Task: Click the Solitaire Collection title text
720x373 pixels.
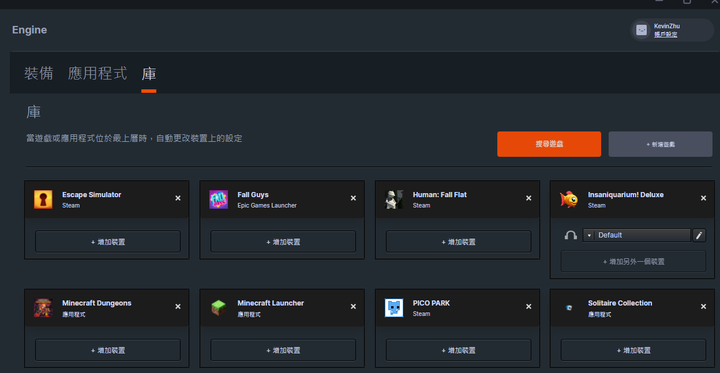Action: (620, 303)
